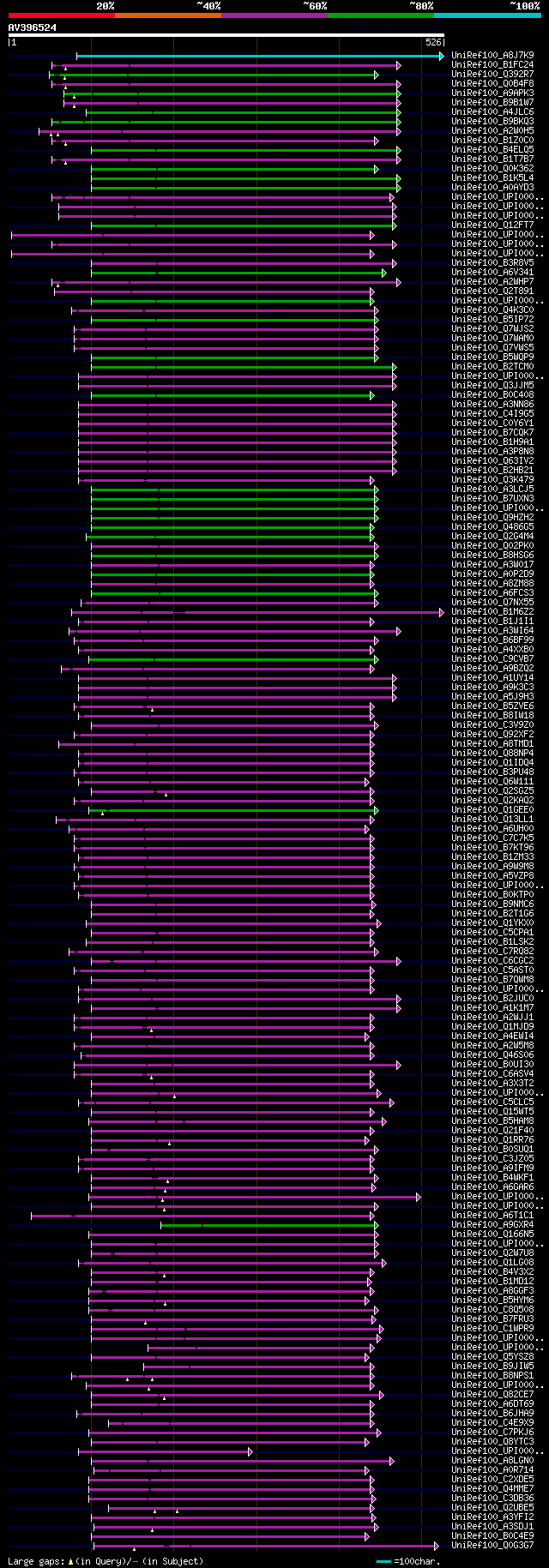Screen dimensions: 549x1568
Task: Open hit UniRef100_A8J7K9
Action: point(492,56)
